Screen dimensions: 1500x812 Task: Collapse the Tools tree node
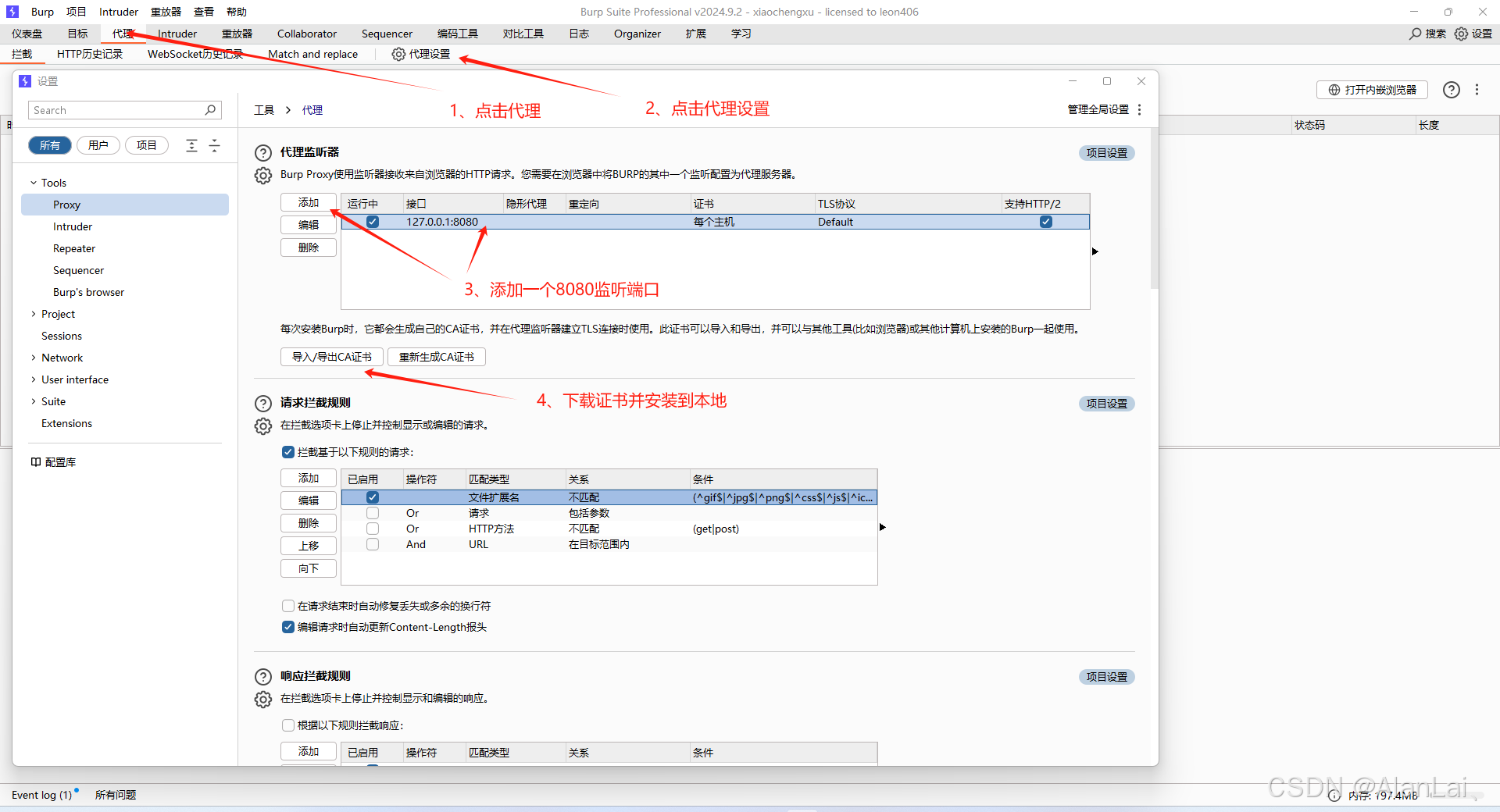(34, 183)
